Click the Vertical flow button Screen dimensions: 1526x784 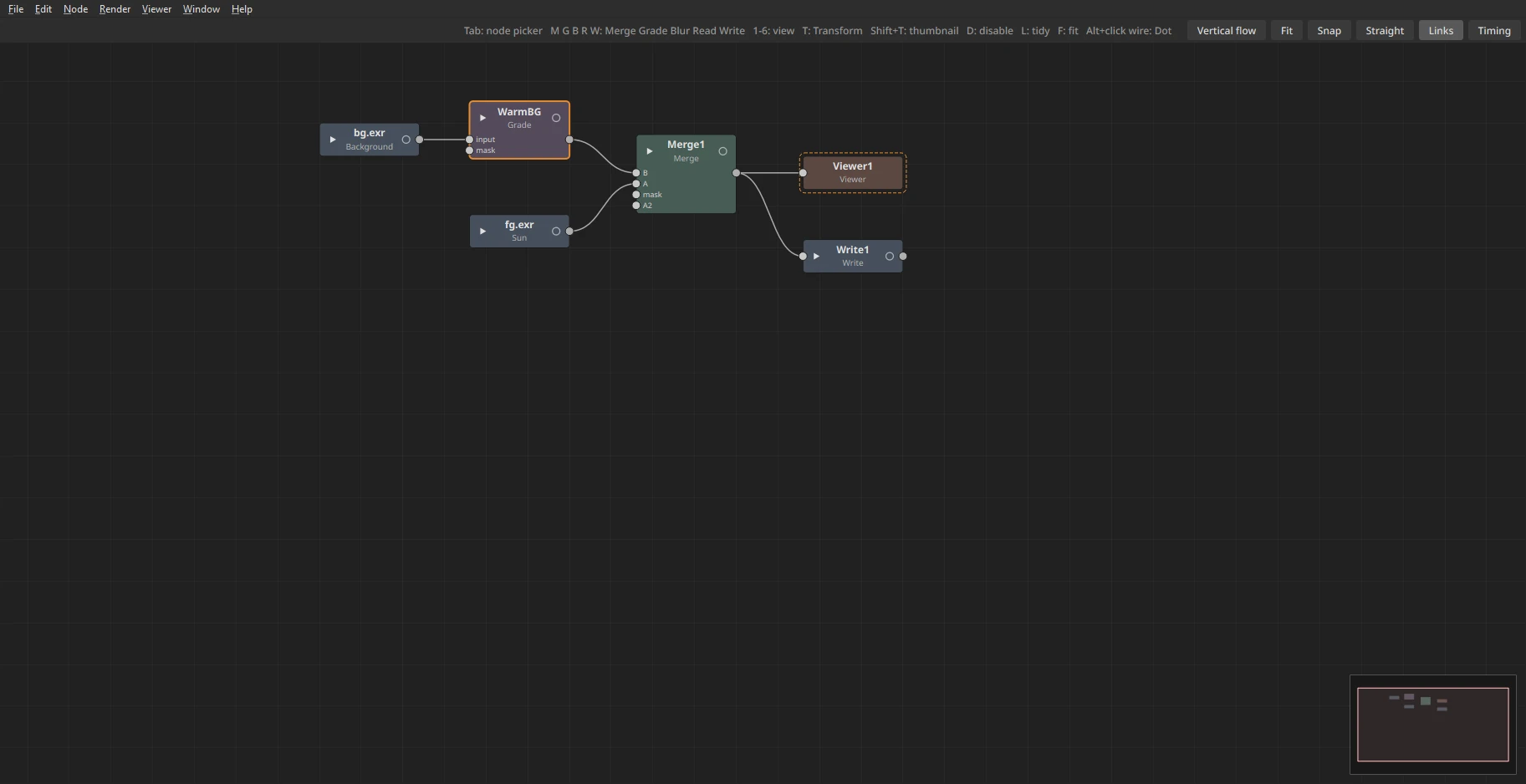click(1226, 31)
